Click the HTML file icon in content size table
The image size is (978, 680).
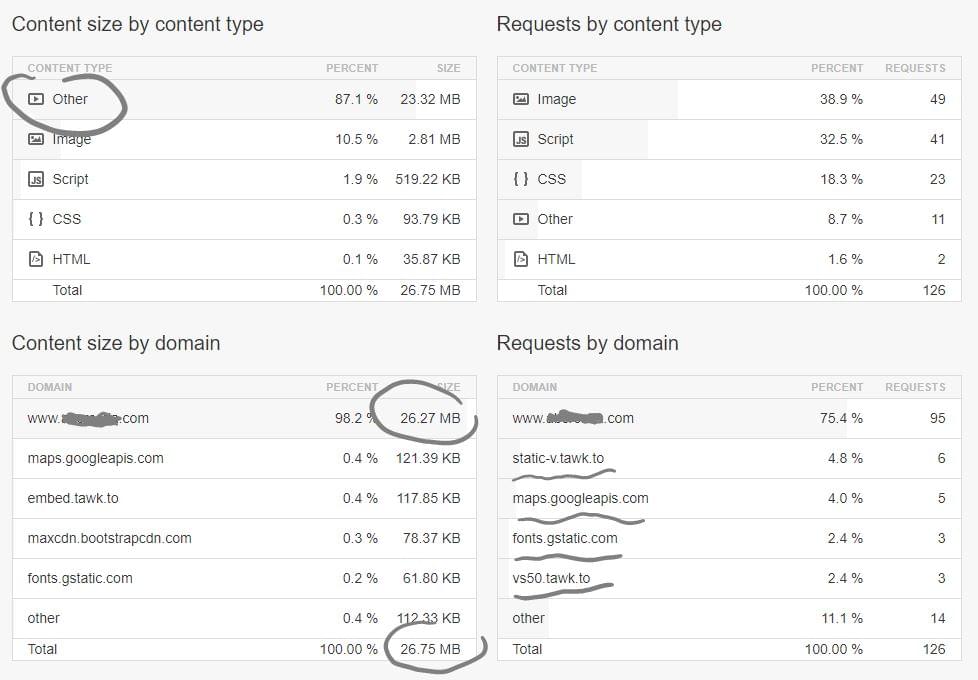coord(36,259)
